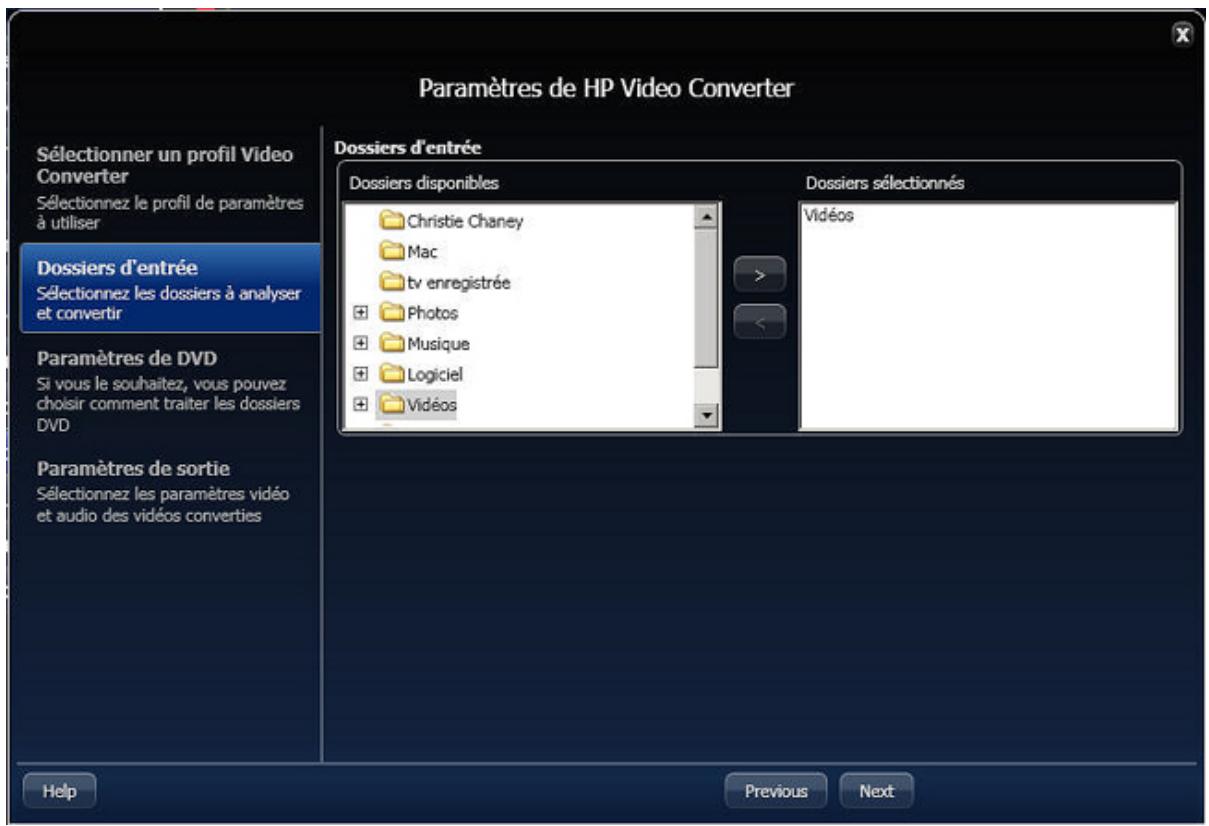Image resolution: width=1209 pixels, height=826 pixels.
Task: Click the tv enregistrée folder icon
Action: (391, 283)
